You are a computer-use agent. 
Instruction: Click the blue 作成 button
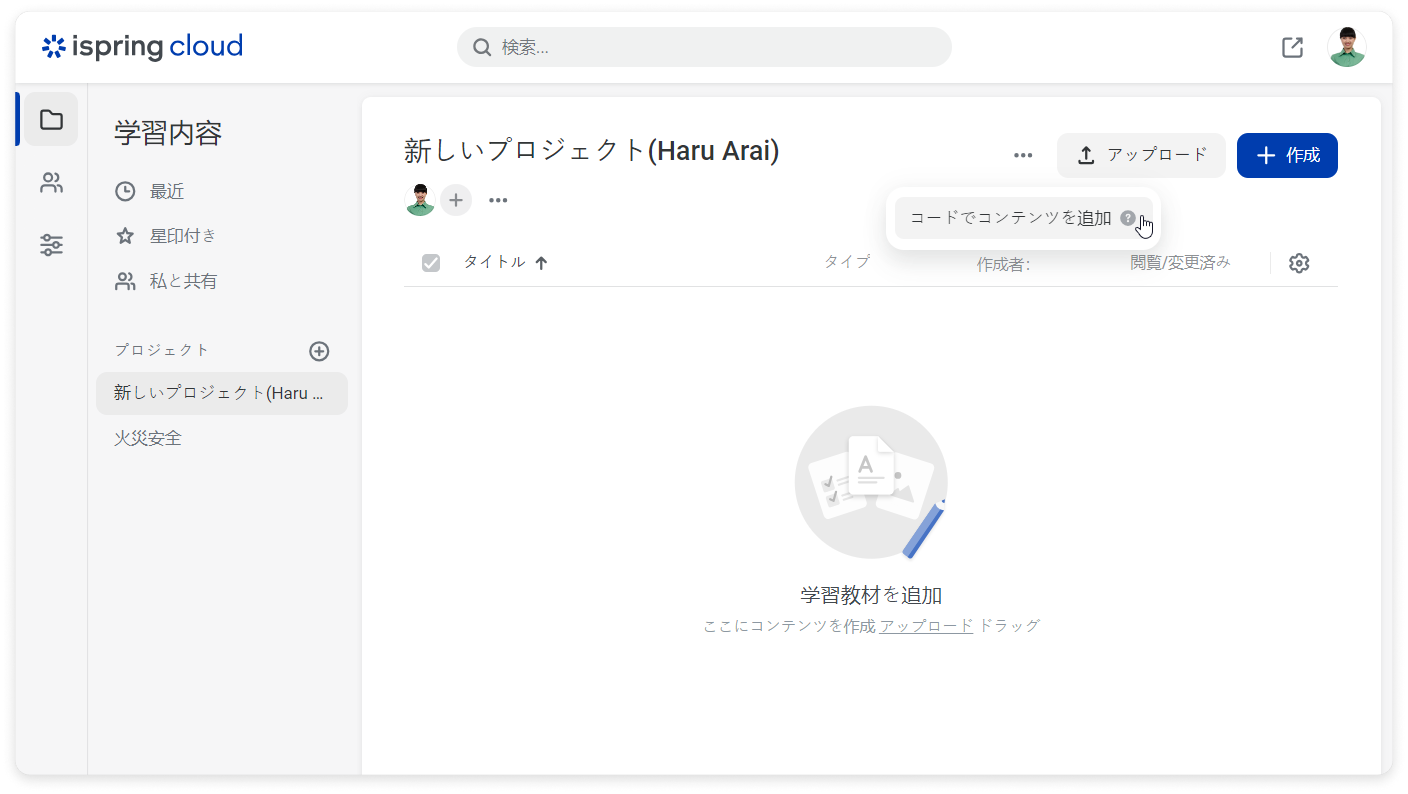(1287, 155)
